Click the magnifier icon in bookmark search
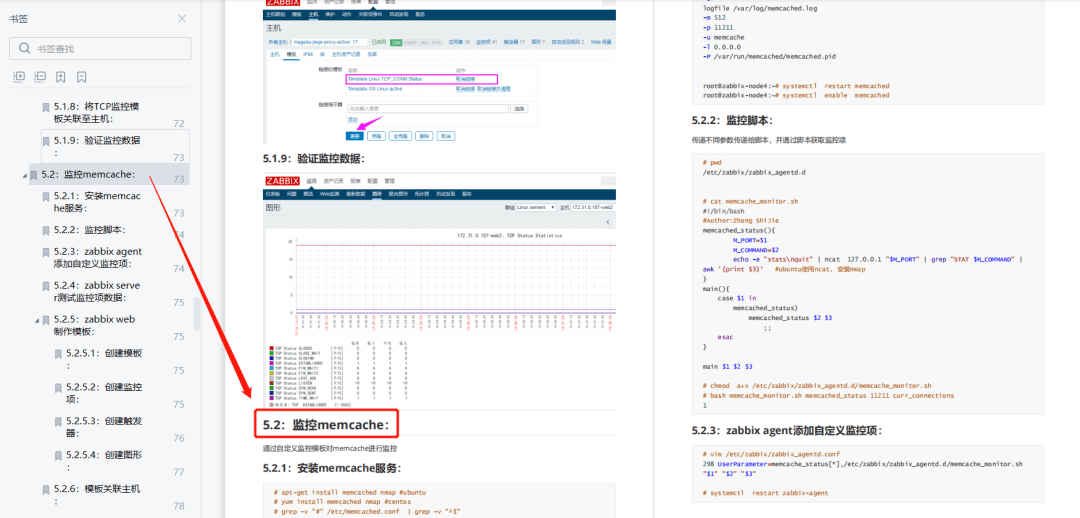Viewport: 1080px width, 518px height. point(23,48)
